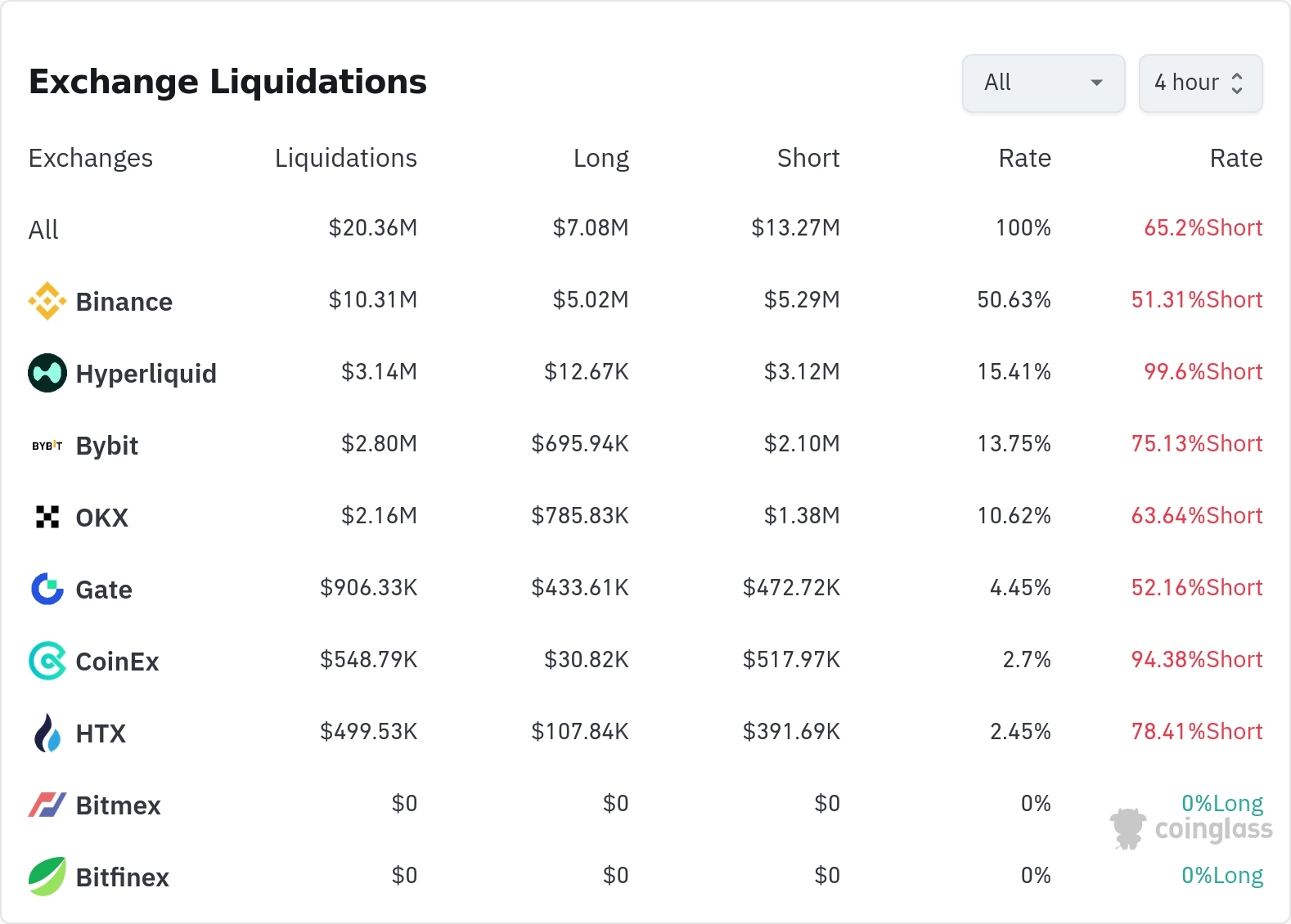Select the All exchanges total row
Viewport: 1291px width, 924px height.
coord(44,230)
